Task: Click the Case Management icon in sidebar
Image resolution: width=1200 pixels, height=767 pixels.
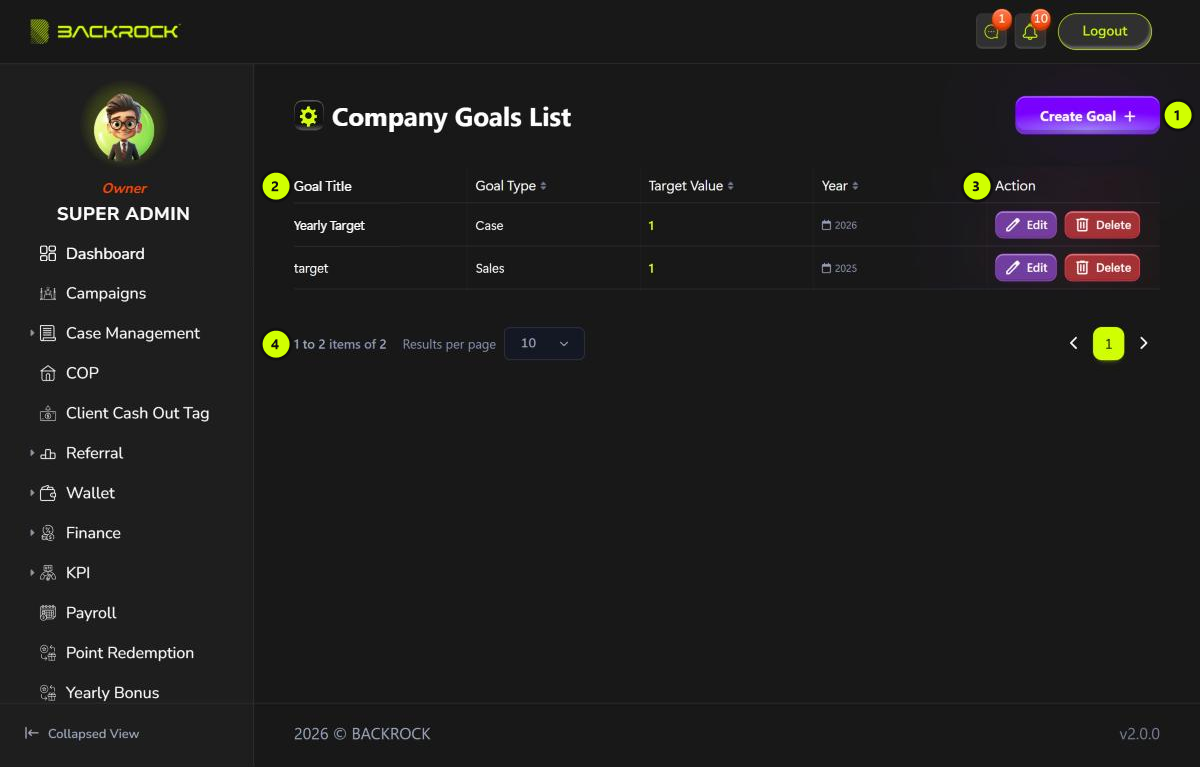Action: coord(48,334)
